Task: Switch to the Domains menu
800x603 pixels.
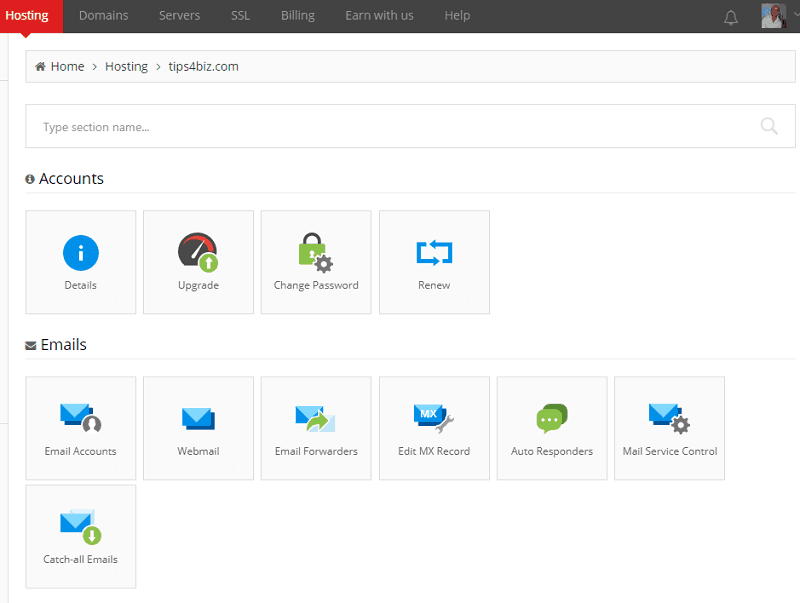Action: (x=103, y=16)
